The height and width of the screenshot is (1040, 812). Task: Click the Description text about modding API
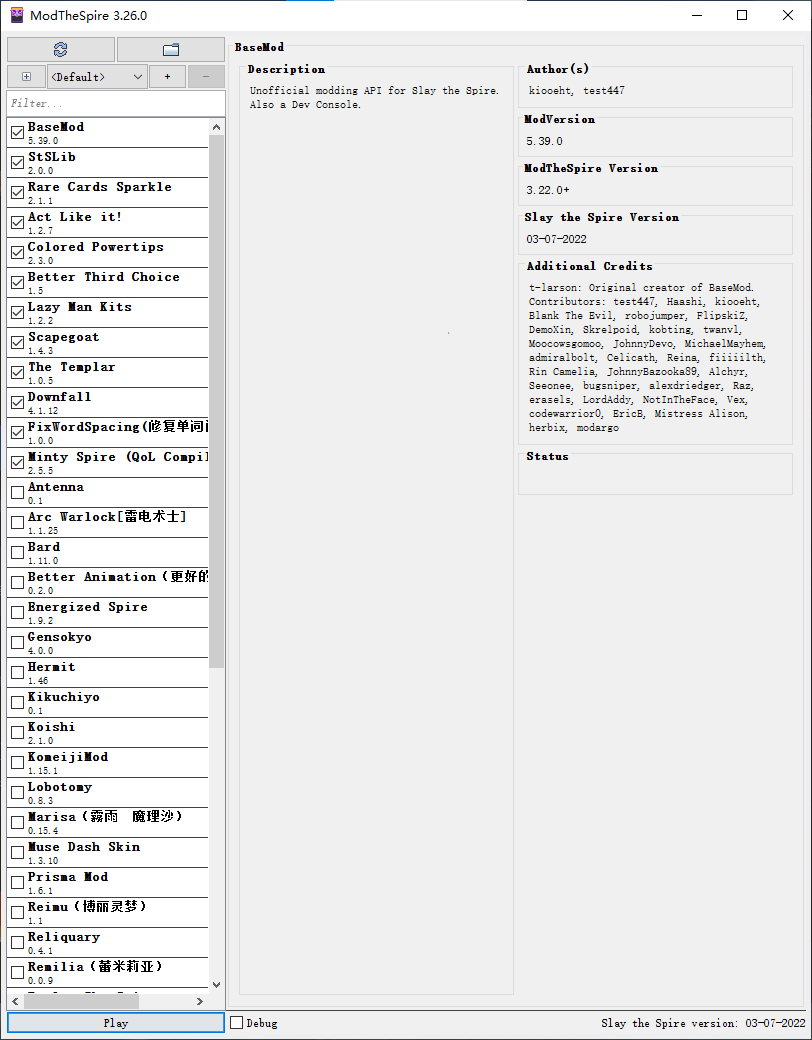(375, 98)
